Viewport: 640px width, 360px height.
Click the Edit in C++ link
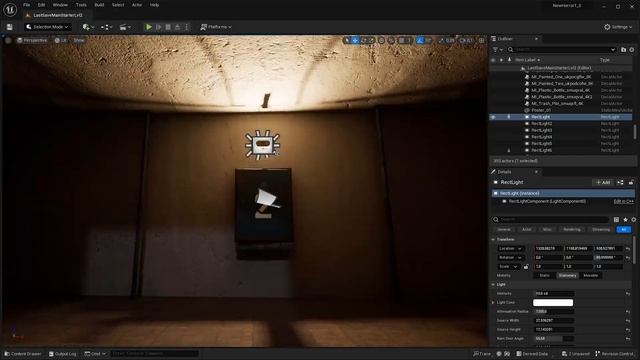623,202
